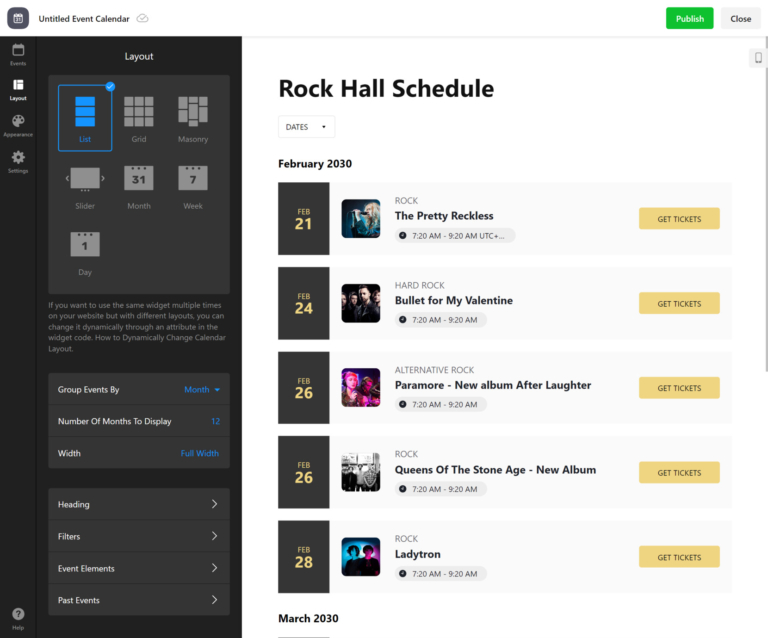Click the green Publish button
The width and height of the screenshot is (768, 638).
coord(689,18)
